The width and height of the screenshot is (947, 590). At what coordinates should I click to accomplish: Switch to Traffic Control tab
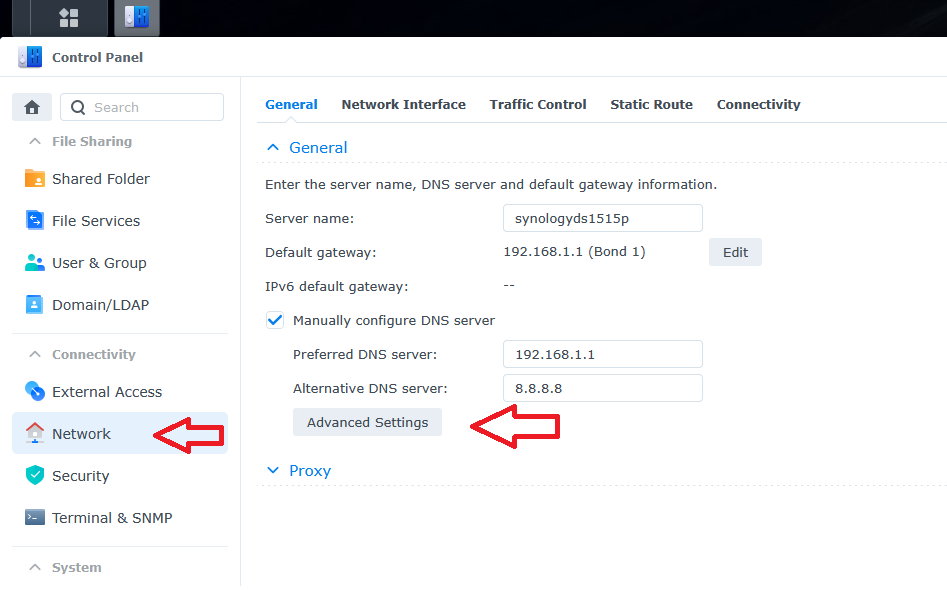[538, 104]
